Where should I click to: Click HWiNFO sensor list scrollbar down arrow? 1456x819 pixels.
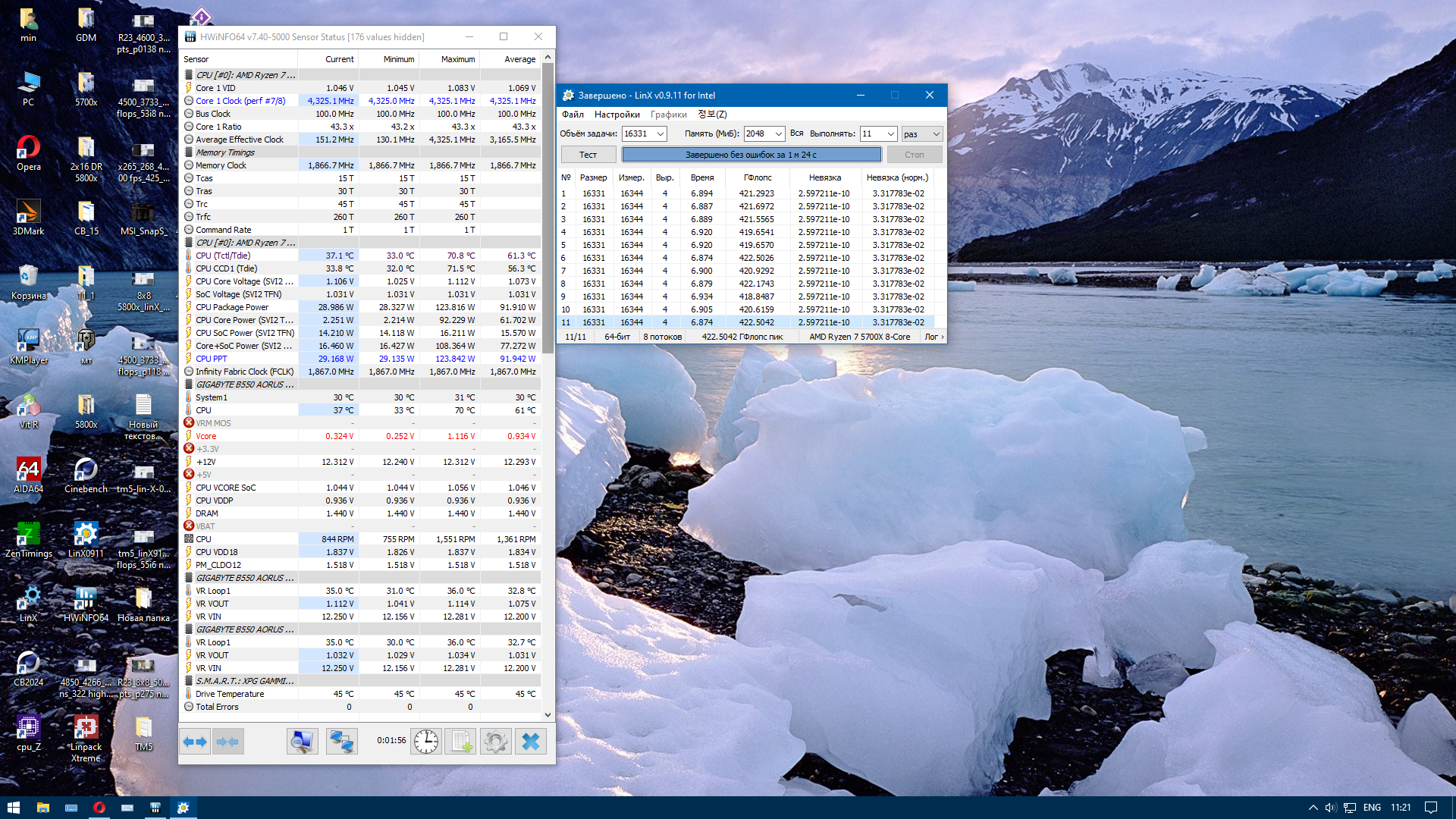(x=548, y=714)
